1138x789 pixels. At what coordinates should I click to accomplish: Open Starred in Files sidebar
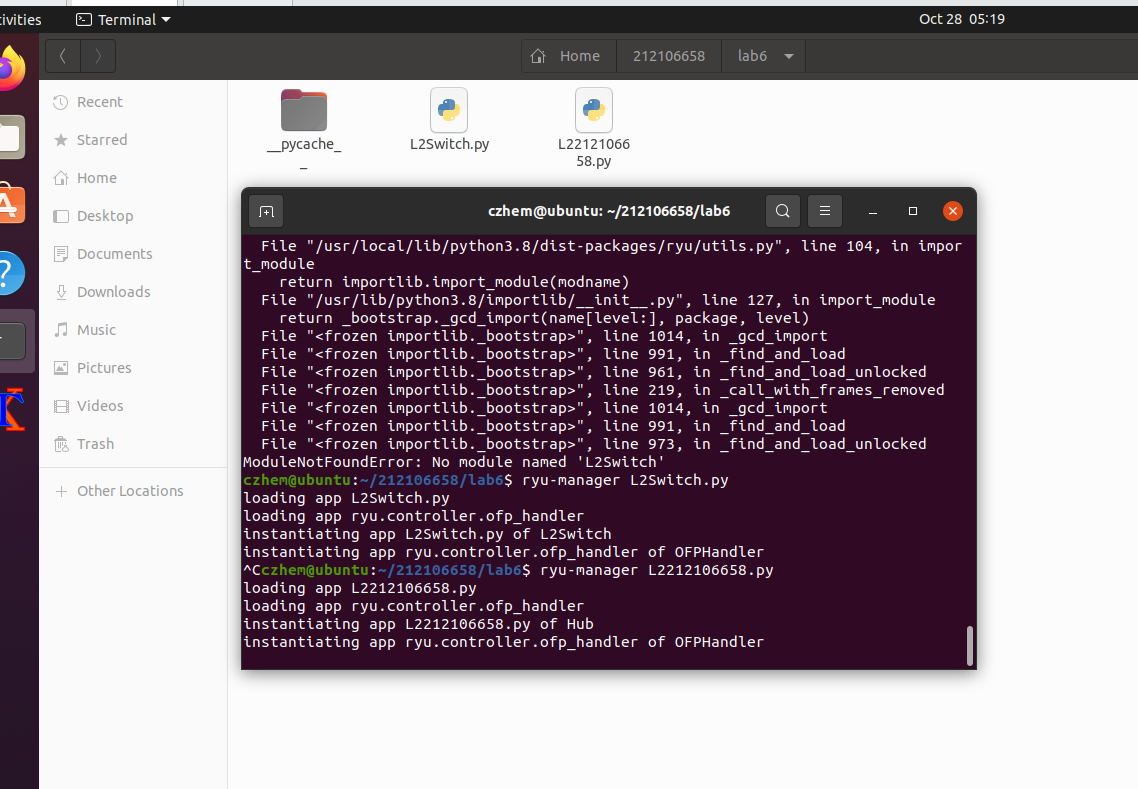pos(134,140)
